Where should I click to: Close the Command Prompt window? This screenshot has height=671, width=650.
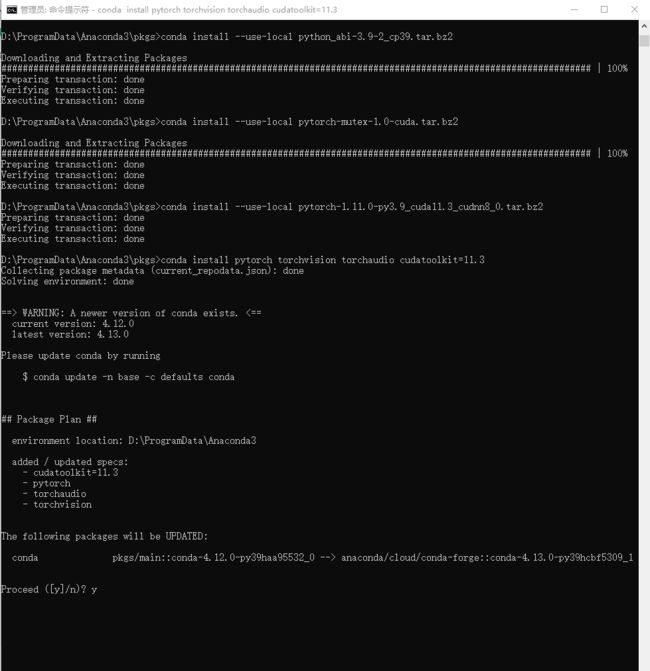pos(635,9)
